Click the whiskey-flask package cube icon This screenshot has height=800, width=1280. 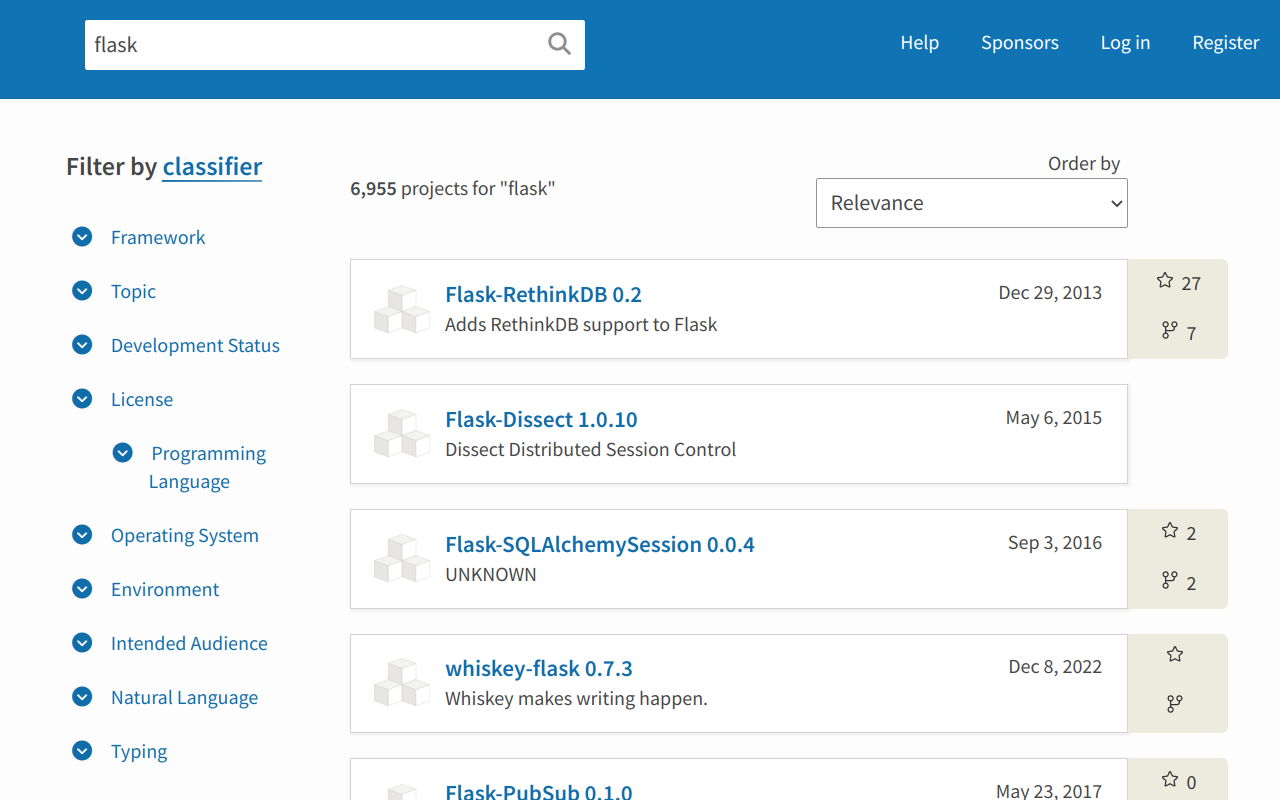pos(401,683)
